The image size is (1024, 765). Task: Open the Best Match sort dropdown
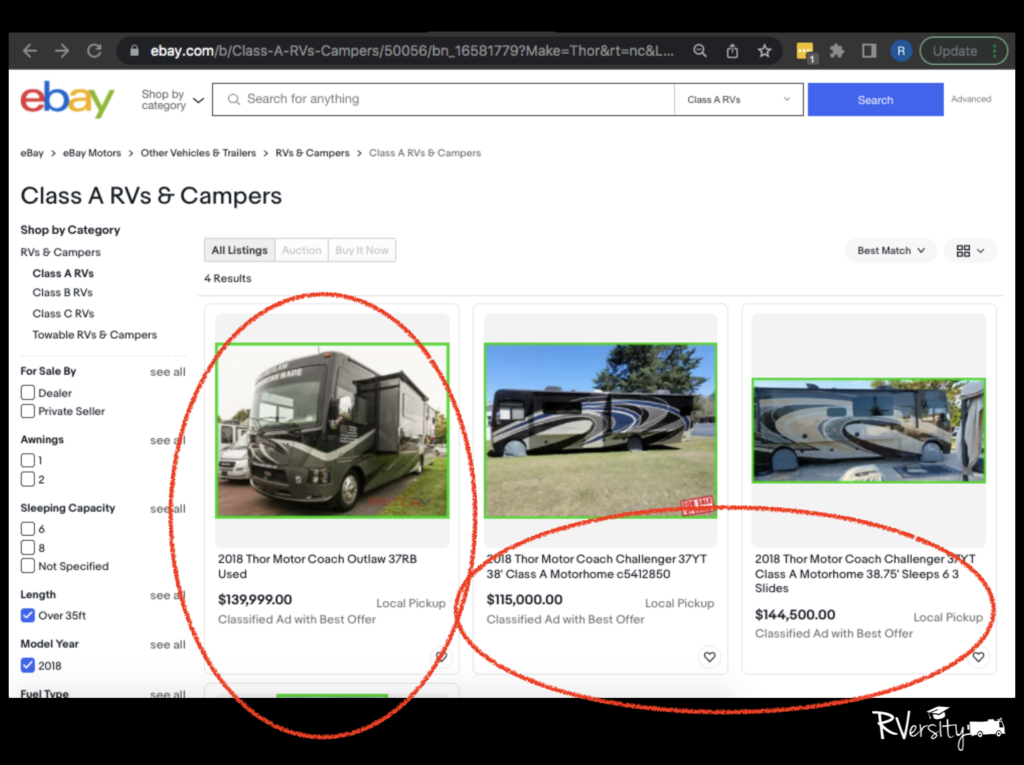tap(891, 251)
